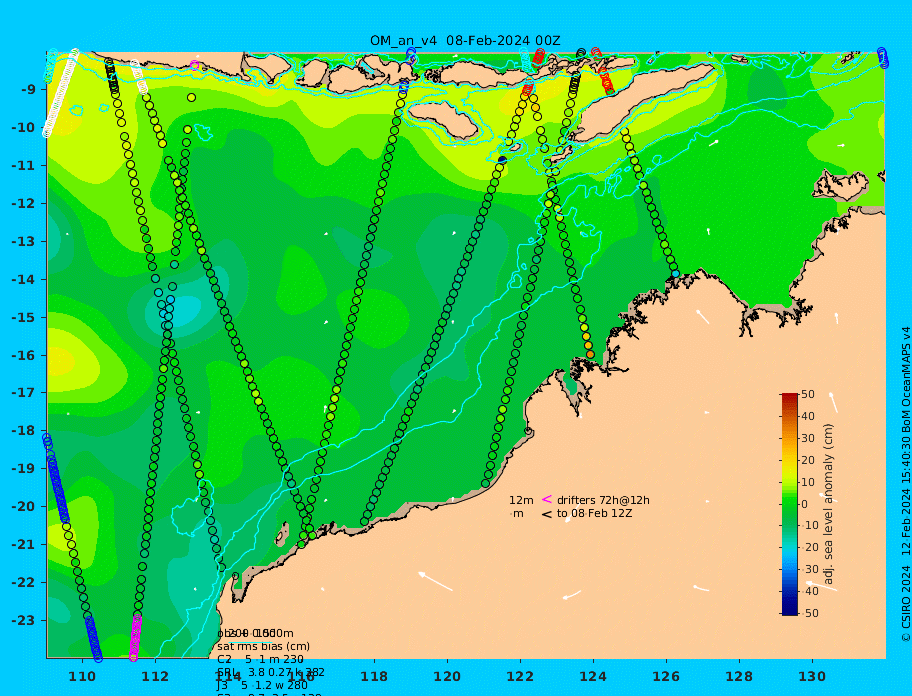Click the colorbar tick label '-50' at bottom
This screenshot has height=696, width=912.
809,613
